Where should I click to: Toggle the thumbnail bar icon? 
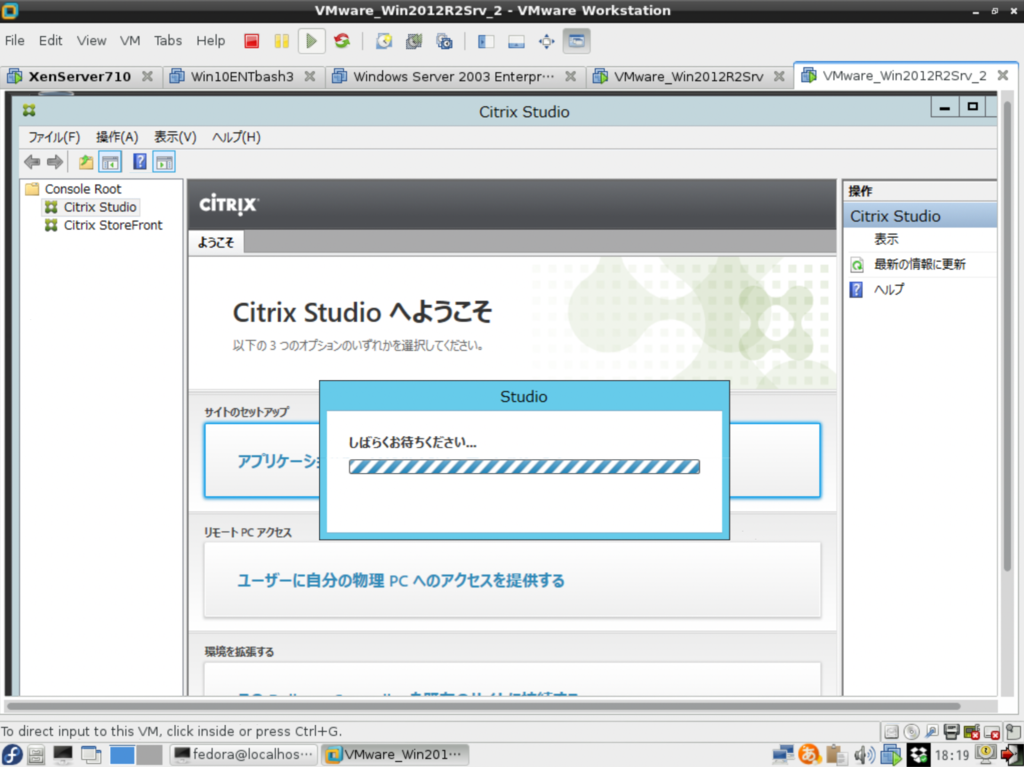[516, 41]
